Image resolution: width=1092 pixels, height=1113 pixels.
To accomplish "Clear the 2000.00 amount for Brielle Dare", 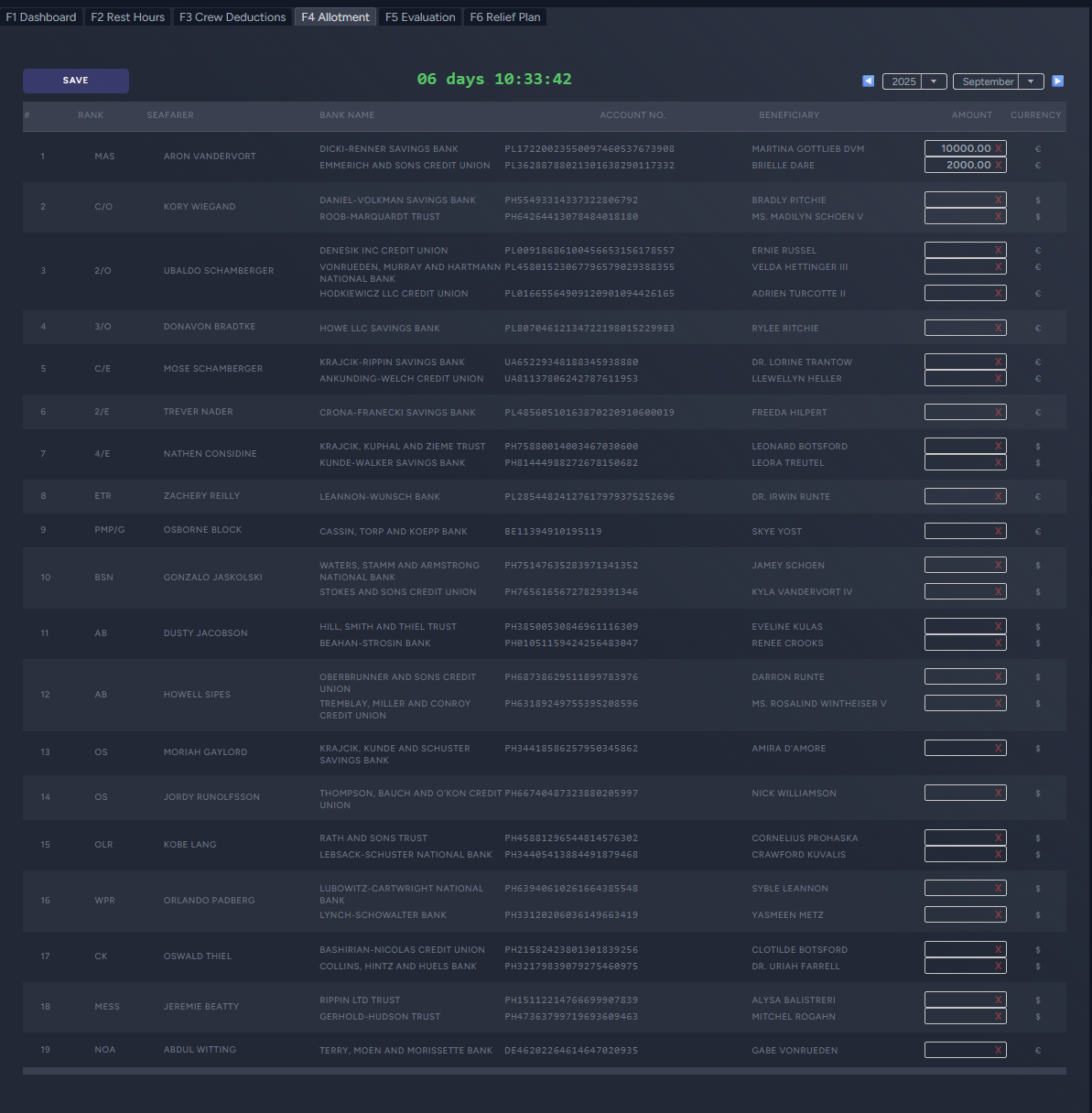I will [998, 165].
